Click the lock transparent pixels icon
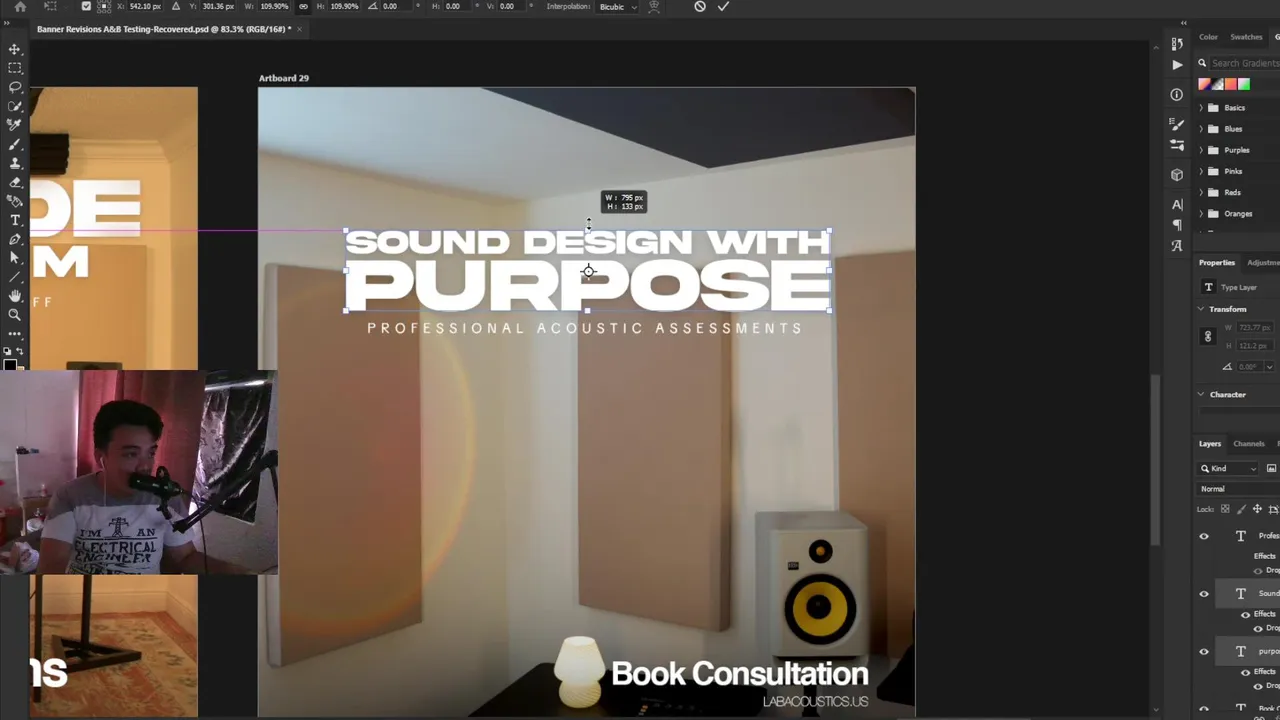Image resolution: width=1280 pixels, height=720 pixels. point(1225,509)
